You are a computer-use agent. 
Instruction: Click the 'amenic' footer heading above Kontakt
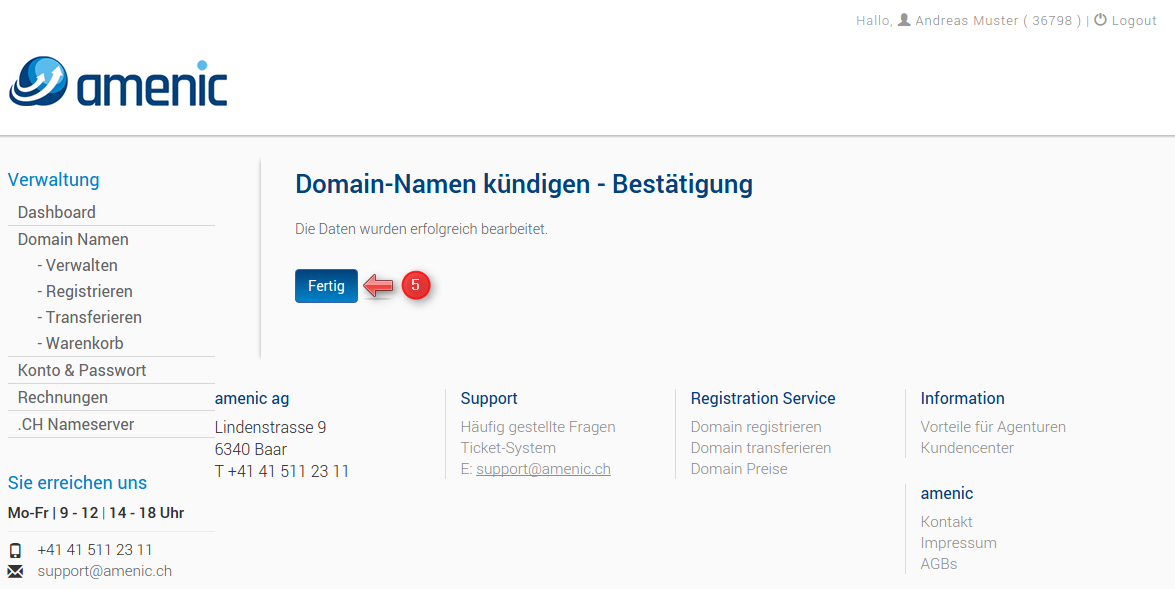point(947,494)
